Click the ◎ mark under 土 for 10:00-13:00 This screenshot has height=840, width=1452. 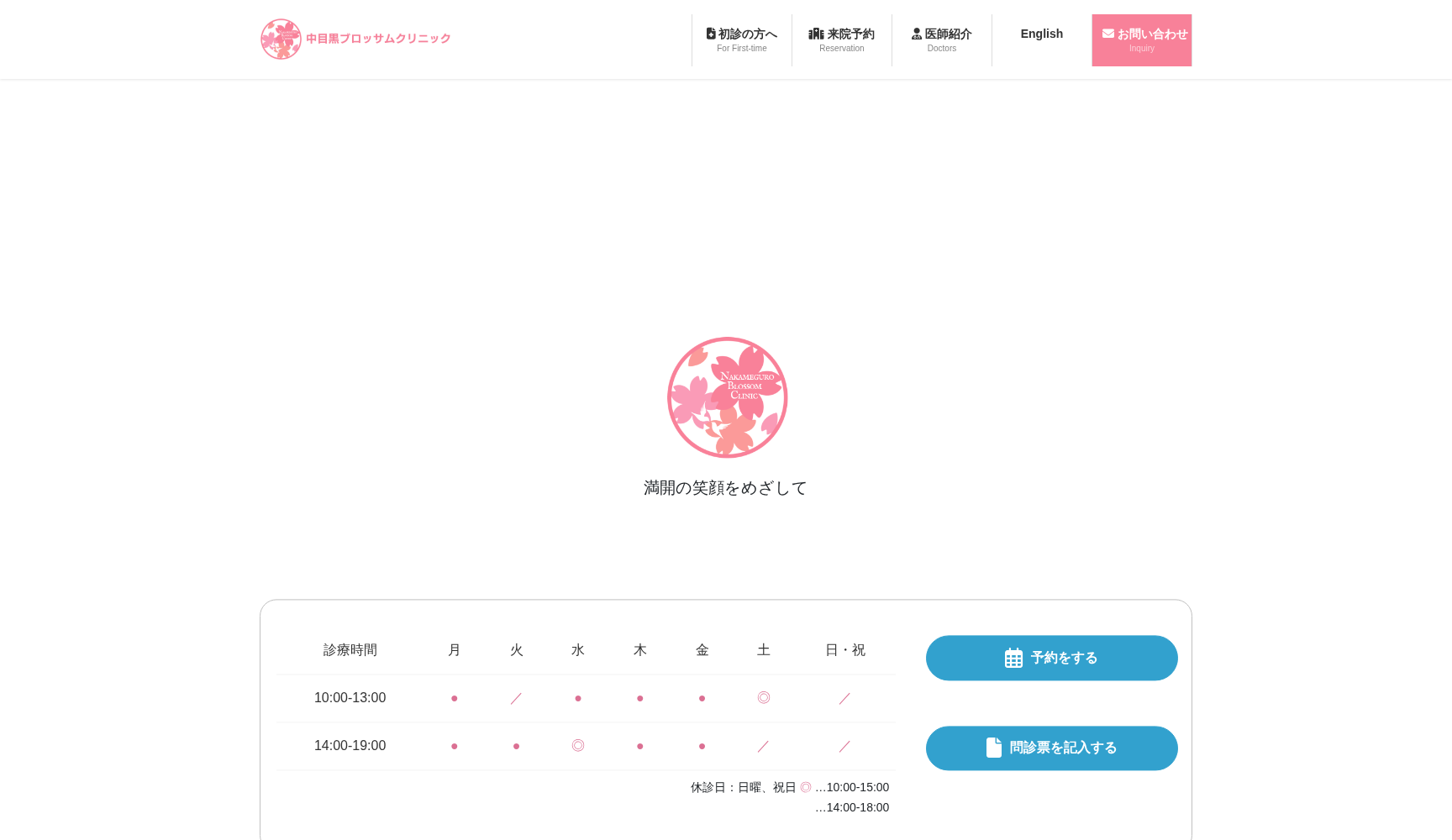[x=763, y=698]
